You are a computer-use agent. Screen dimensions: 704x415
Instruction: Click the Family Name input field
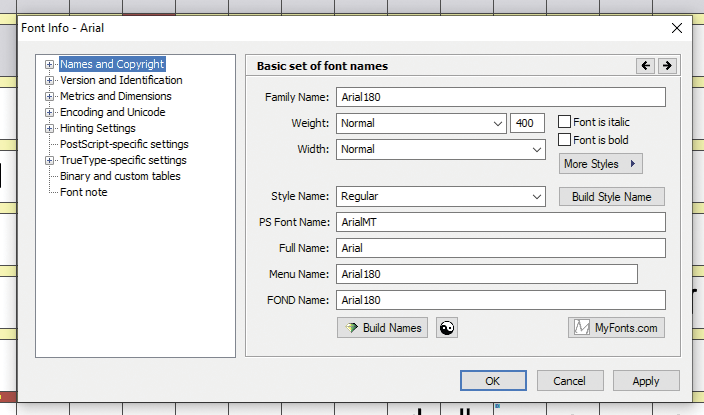point(501,97)
